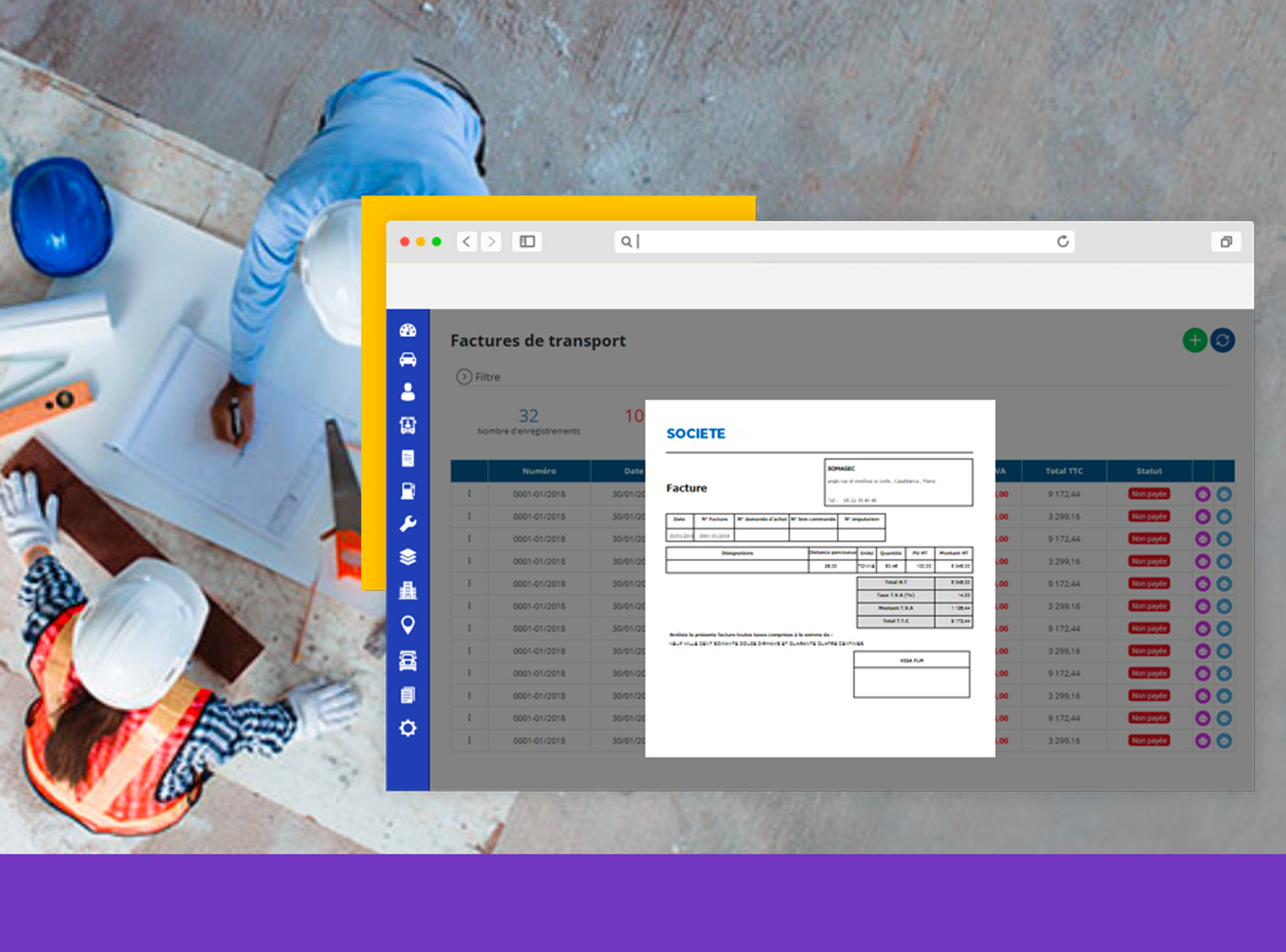The width and height of the screenshot is (1286, 952).
Task: Refresh the invoice list with teal button
Action: pyautogui.click(x=1223, y=340)
